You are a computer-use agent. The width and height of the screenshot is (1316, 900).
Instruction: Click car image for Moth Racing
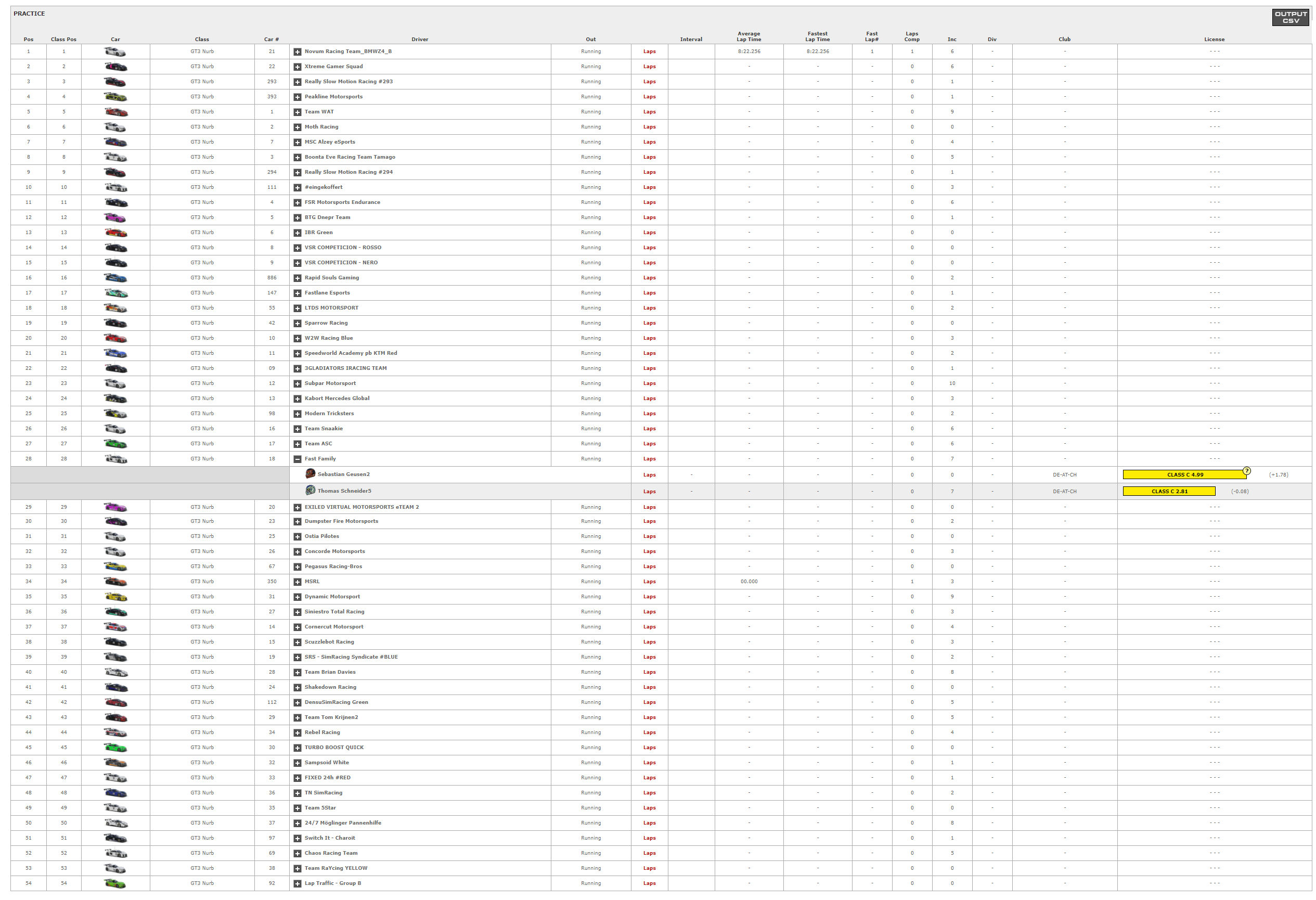(115, 127)
